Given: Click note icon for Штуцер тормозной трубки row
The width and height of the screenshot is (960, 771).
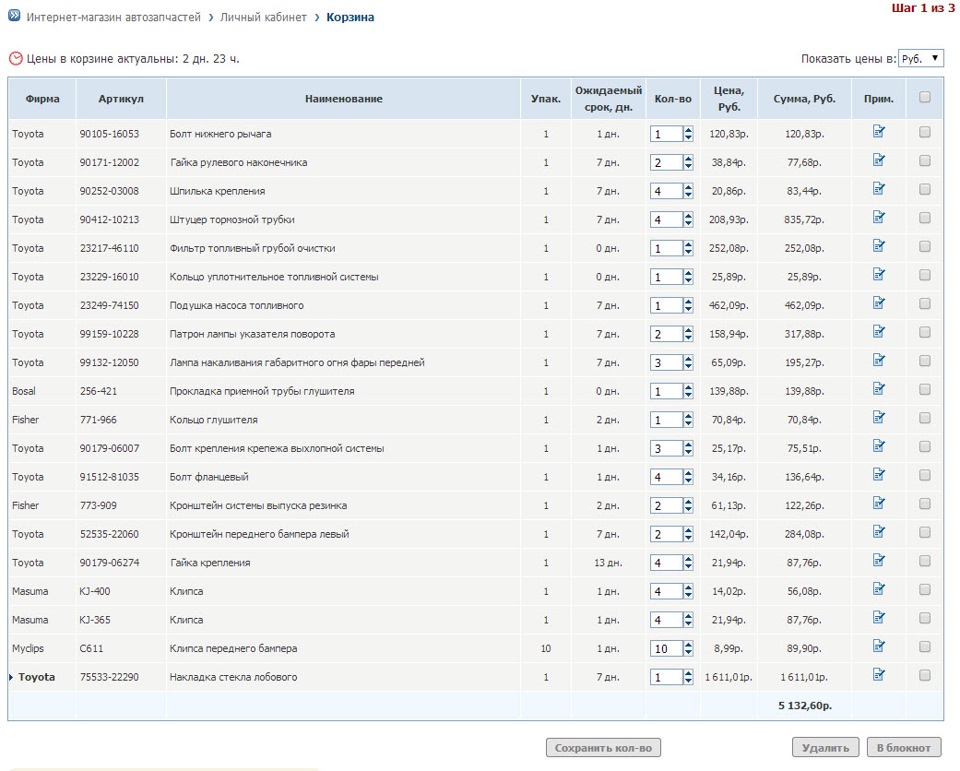Looking at the screenshot, I should [x=879, y=217].
